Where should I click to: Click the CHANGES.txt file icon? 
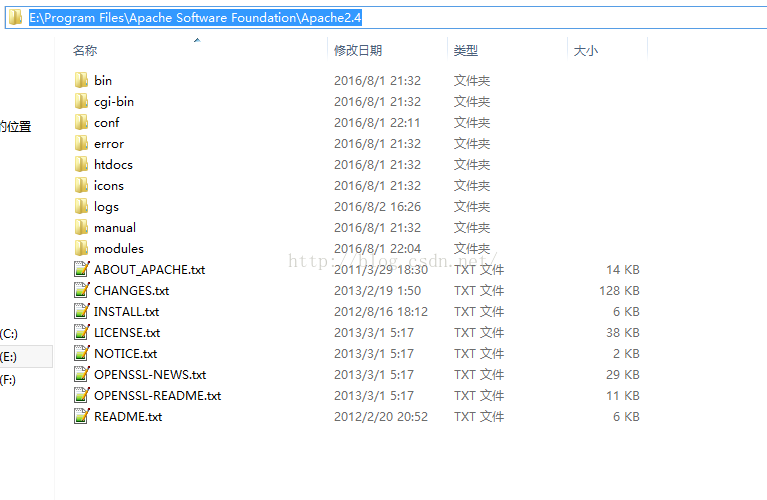[x=81, y=290]
